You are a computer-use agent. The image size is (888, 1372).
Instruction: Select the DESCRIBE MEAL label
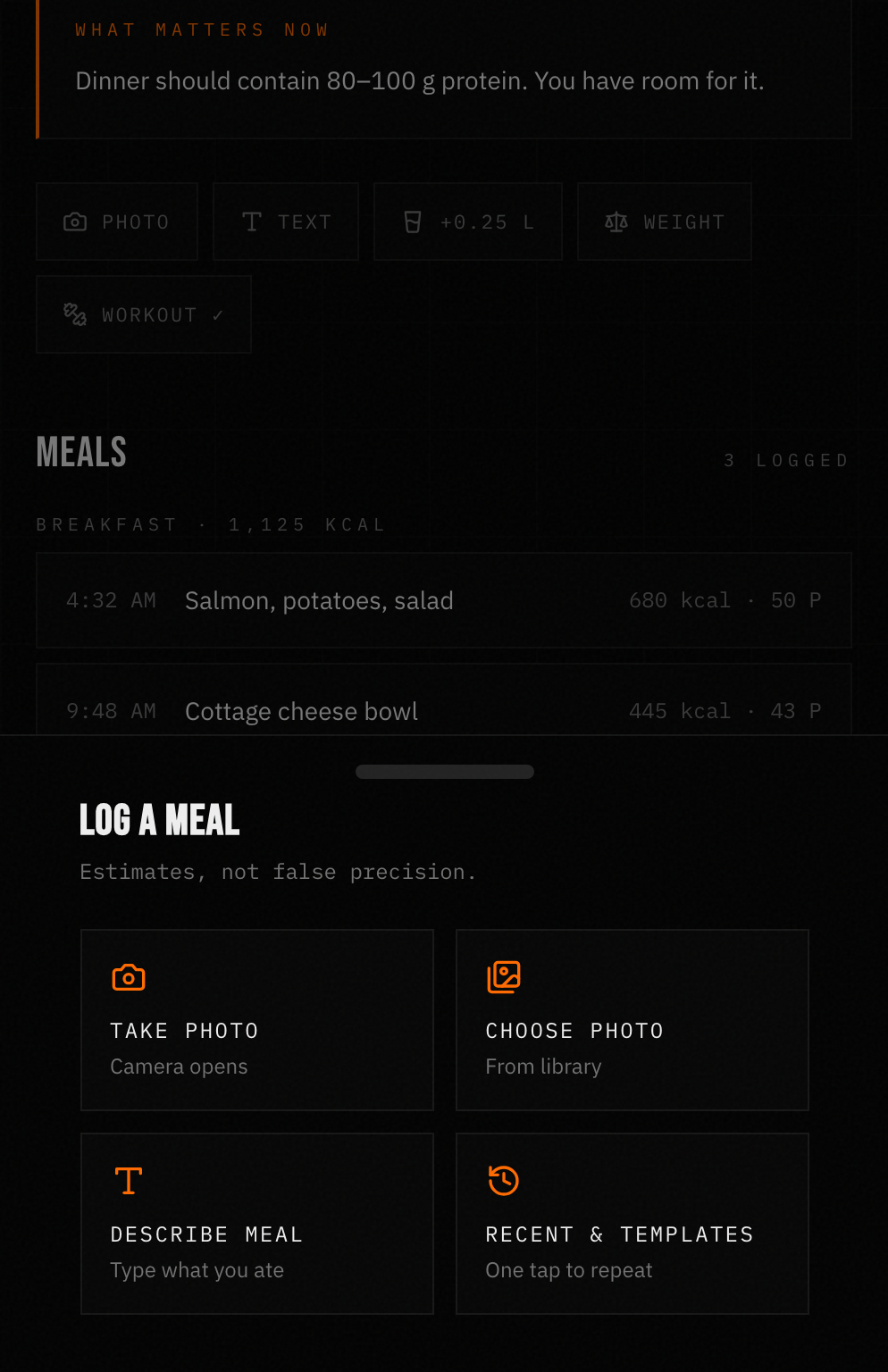click(x=207, y=1234)
